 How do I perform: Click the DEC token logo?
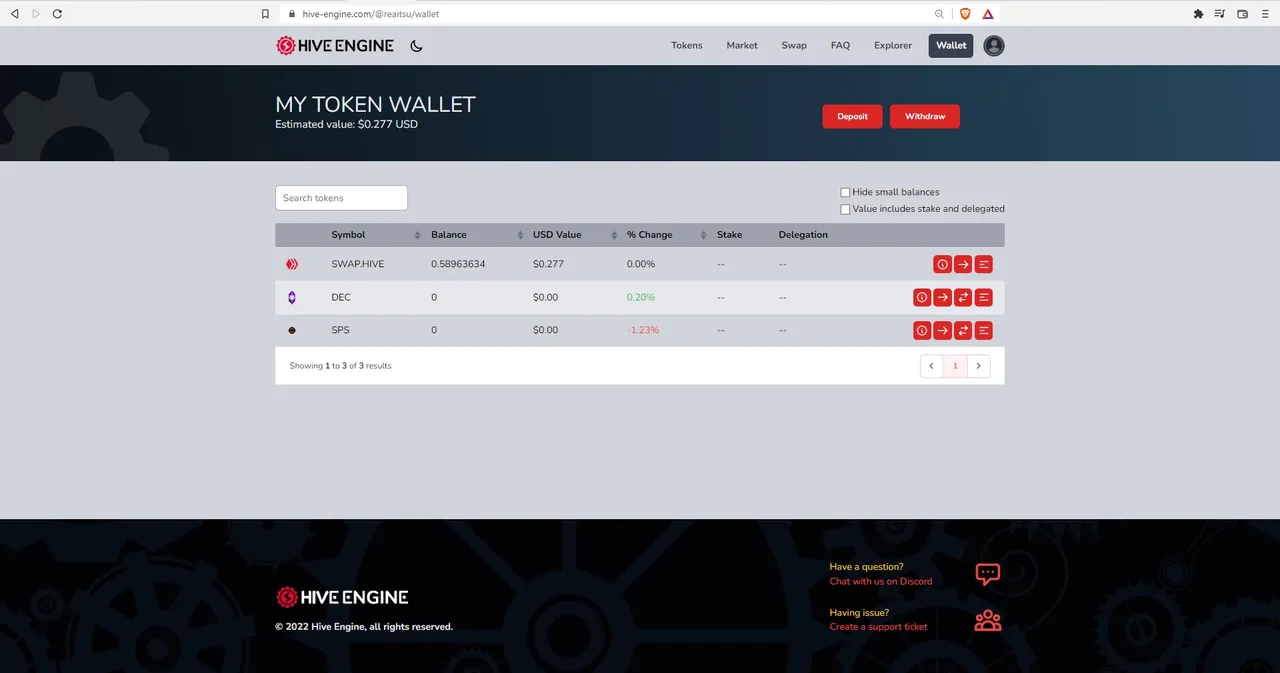(292, 297)
